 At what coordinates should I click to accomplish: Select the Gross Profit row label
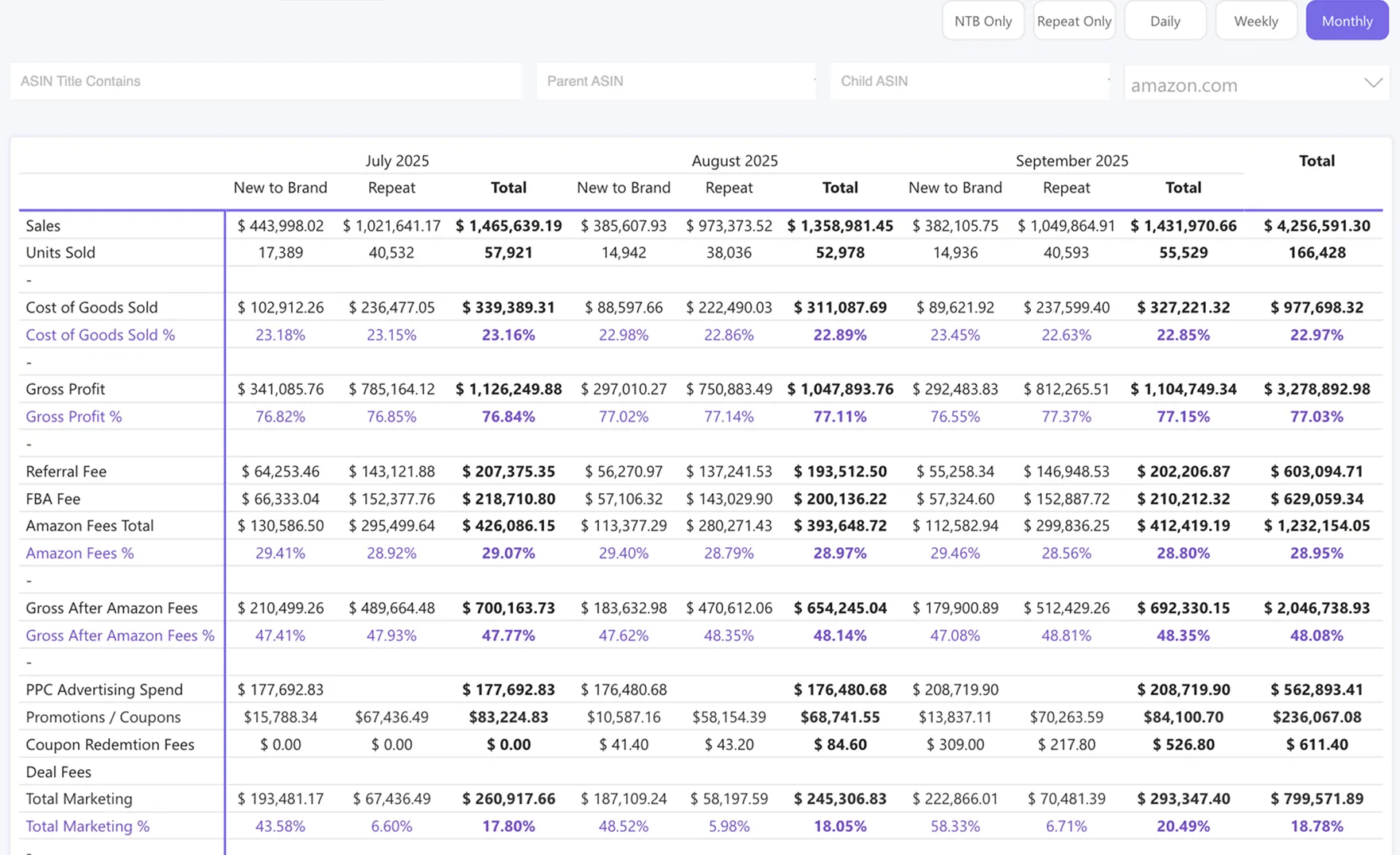click(x=65, y=389)
